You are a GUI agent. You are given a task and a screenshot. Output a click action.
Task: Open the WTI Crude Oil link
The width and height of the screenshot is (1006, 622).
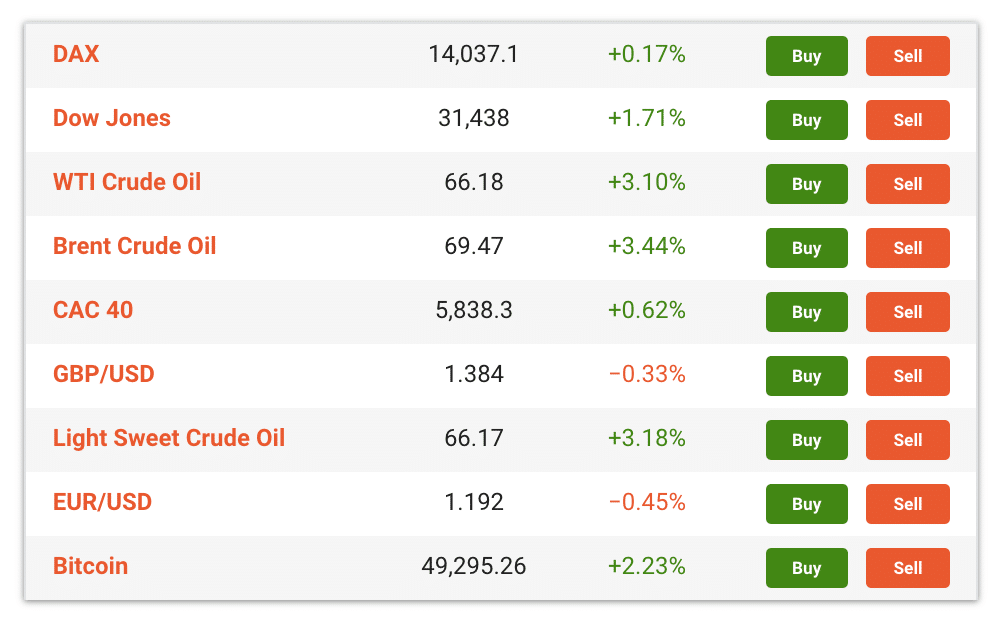coord(127,182)
